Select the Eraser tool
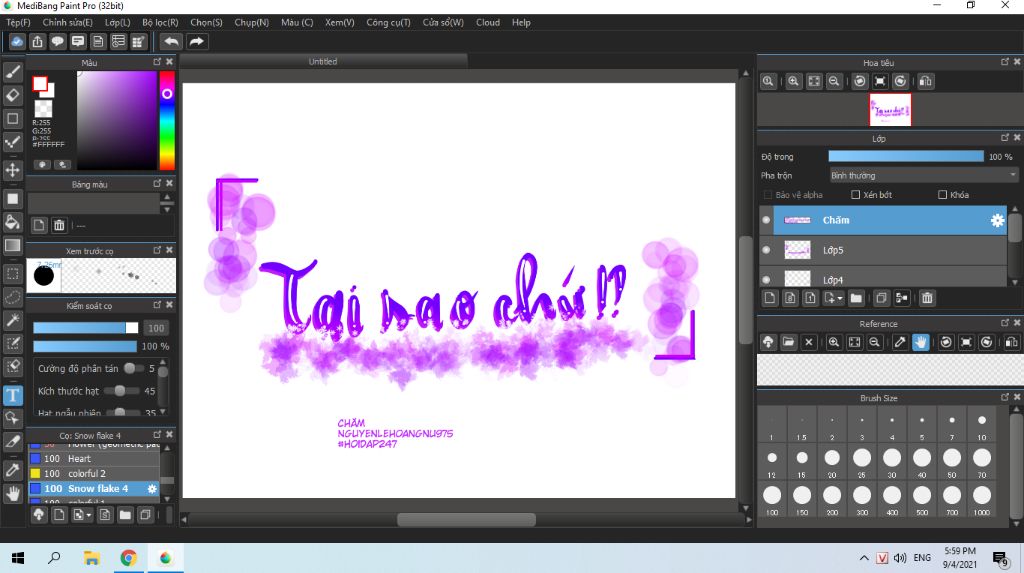 tap(13, 95)
